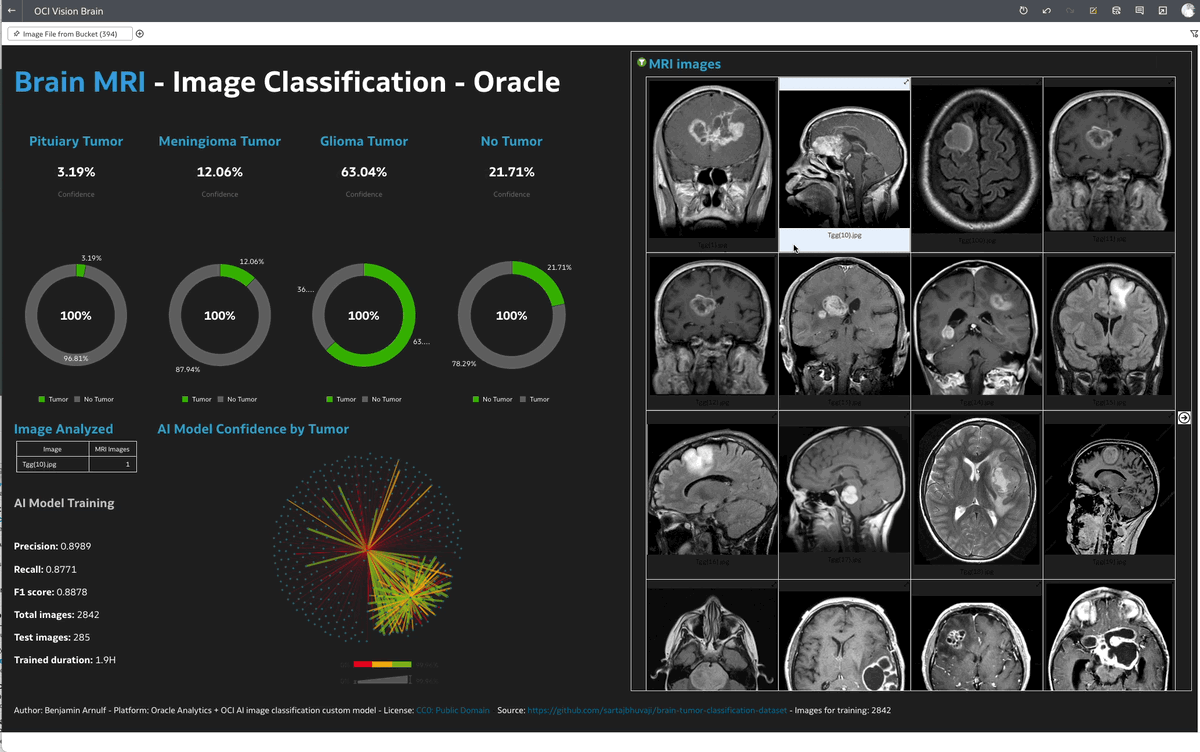Screen dimensions: 1200x752
Task: Expand the side panel arrow on the right edge
Action: (1184, 417)
